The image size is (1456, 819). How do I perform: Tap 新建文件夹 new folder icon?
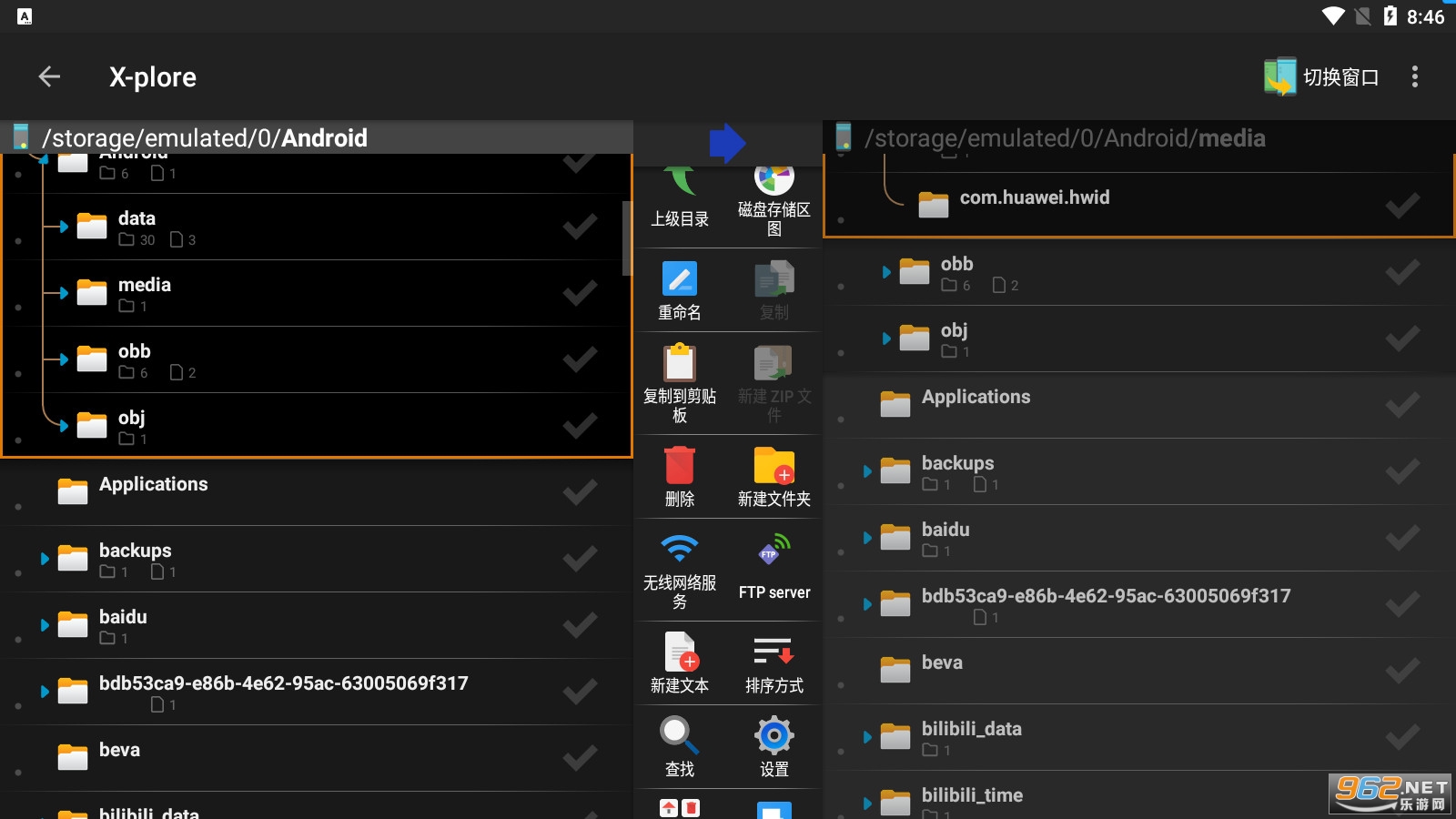(x=774, y=465)
